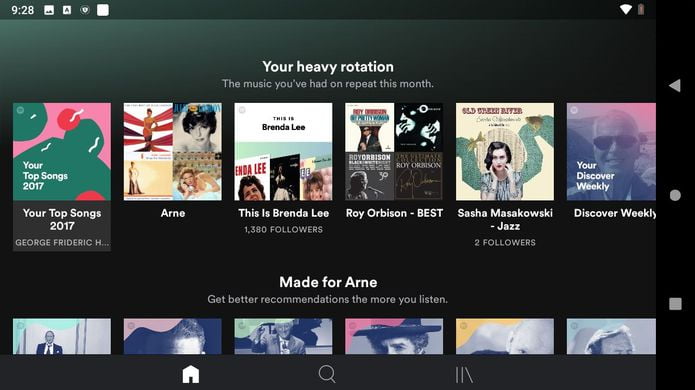Tap 'GEORGE FRIDERIC H...' subtitle
This screenshot has height=390, width=695.
[62, 242]
